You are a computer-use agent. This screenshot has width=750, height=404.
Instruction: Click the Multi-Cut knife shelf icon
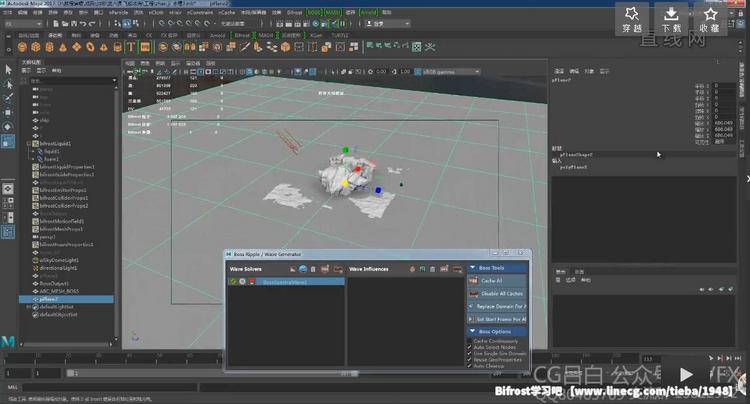click(244, 47)
